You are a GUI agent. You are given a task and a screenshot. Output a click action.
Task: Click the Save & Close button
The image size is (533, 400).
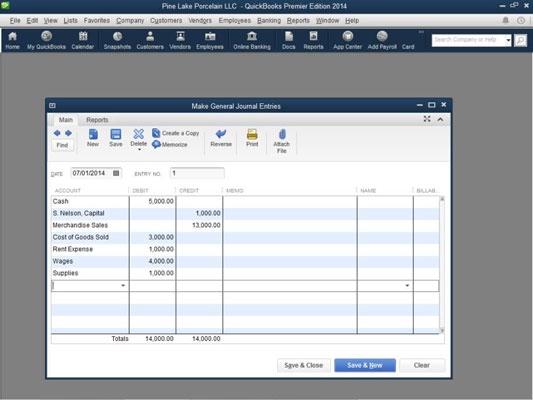[x=304, y=365]
